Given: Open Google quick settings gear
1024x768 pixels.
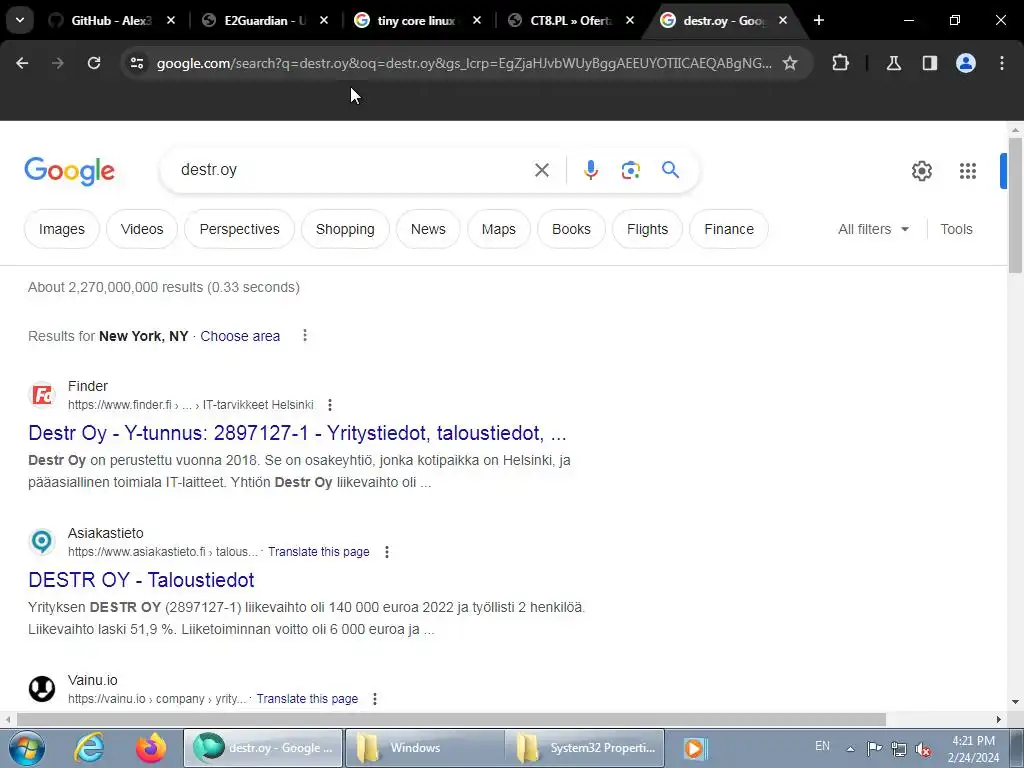Looking at the screenshot, I should click(x=921, y=171).
